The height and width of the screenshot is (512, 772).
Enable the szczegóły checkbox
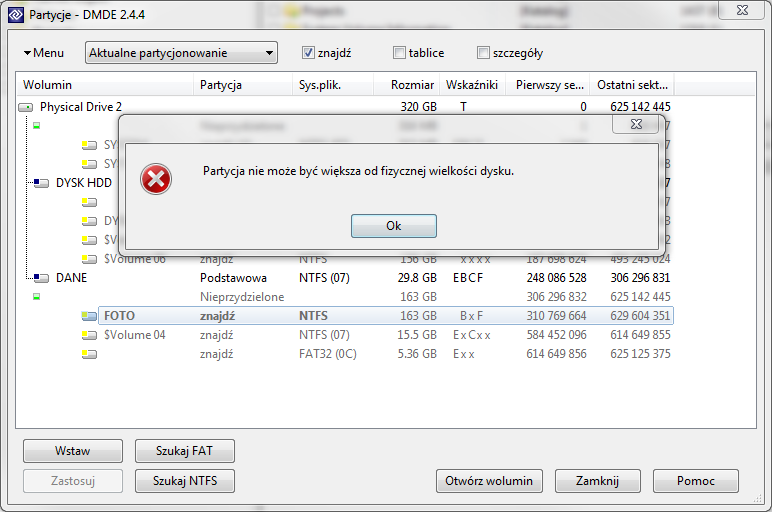483,53
